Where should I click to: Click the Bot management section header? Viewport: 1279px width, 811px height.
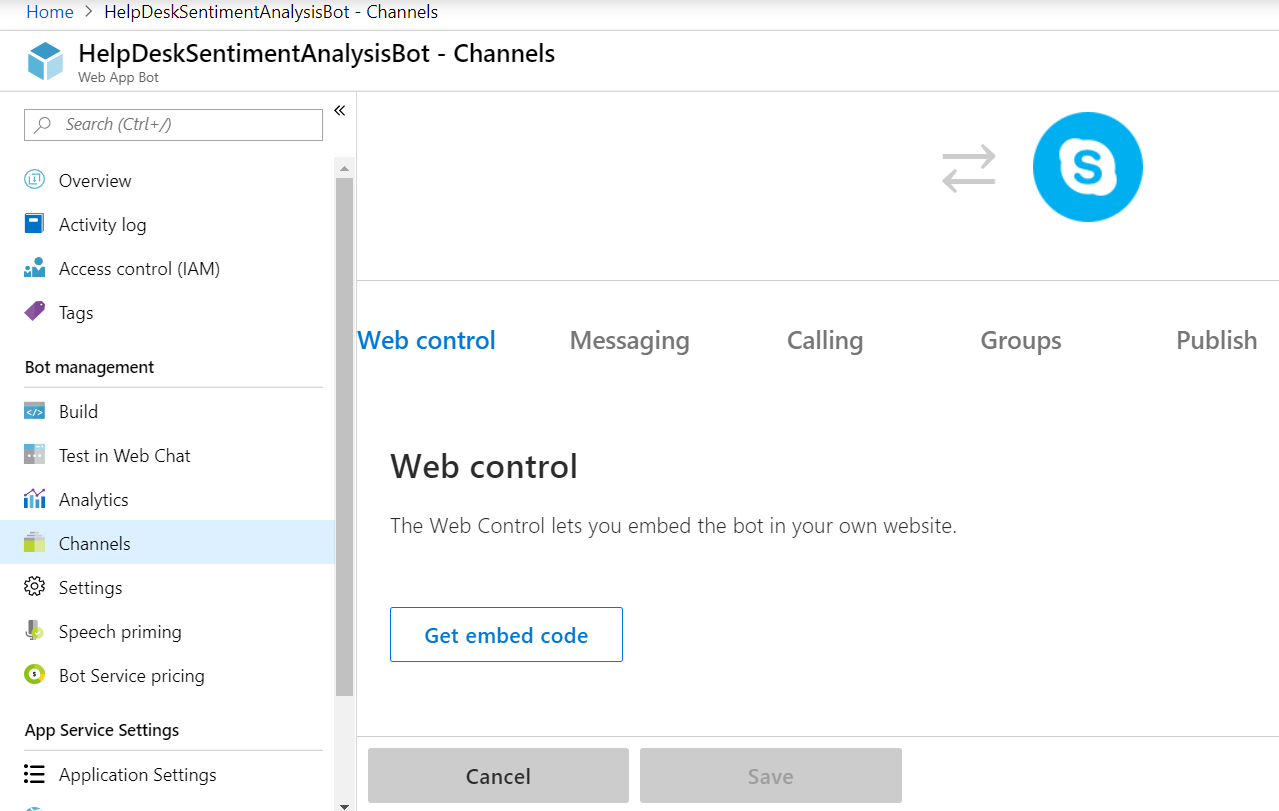click(x=89, y=367)
